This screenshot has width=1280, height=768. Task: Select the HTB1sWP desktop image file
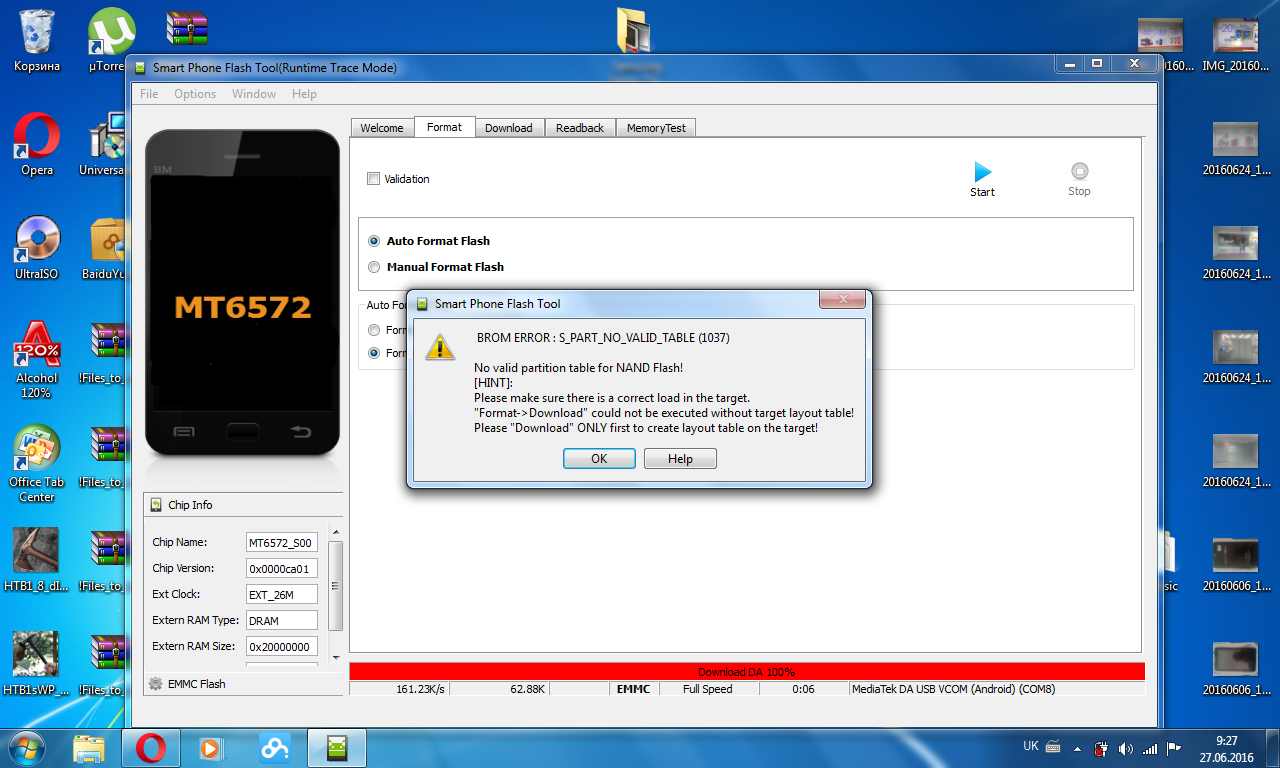(x=36, y=664)
